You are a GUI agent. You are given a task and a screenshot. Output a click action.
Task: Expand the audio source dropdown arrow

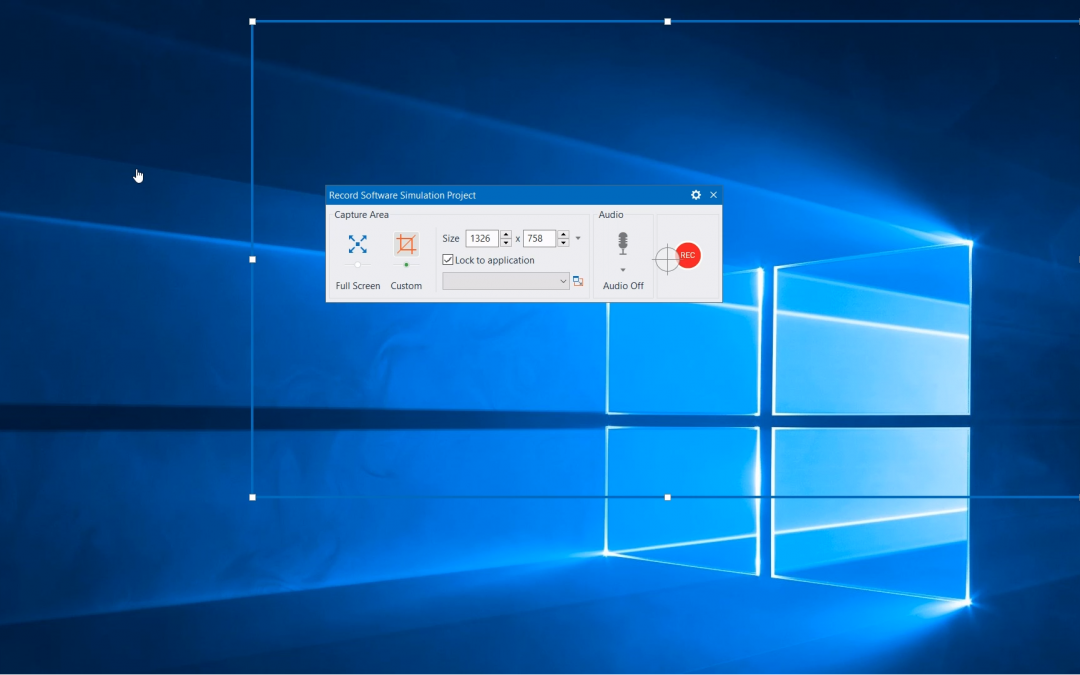click(623, 270)
